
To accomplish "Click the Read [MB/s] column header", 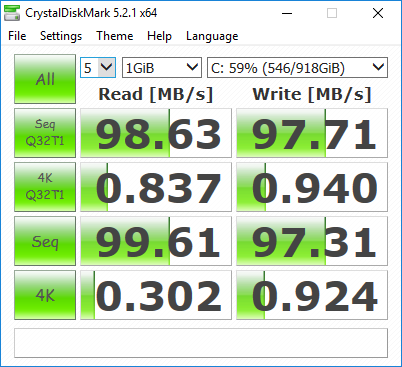I will [156, 94].
